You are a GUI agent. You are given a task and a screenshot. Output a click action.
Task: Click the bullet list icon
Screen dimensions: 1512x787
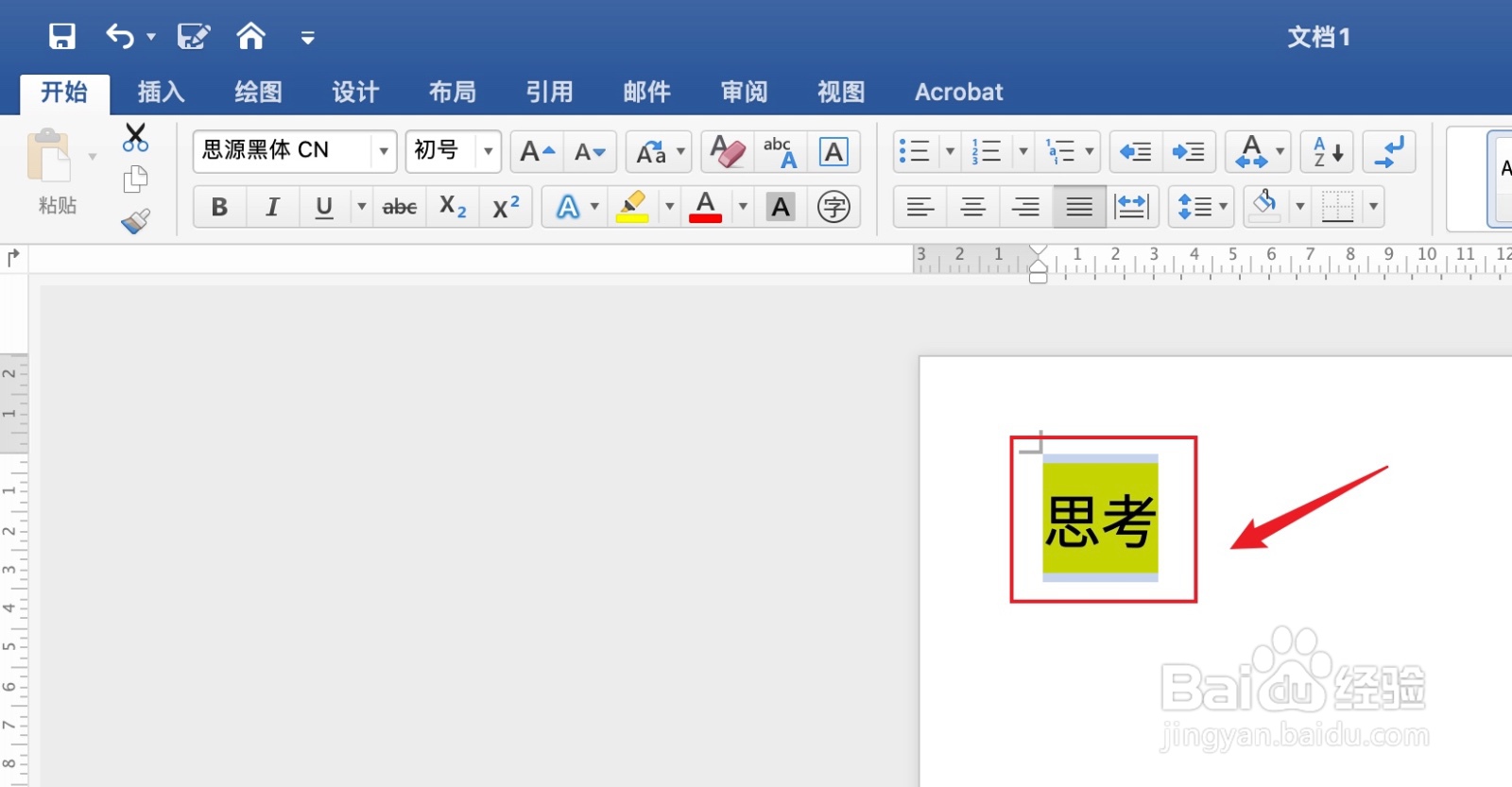click(914, 151)
